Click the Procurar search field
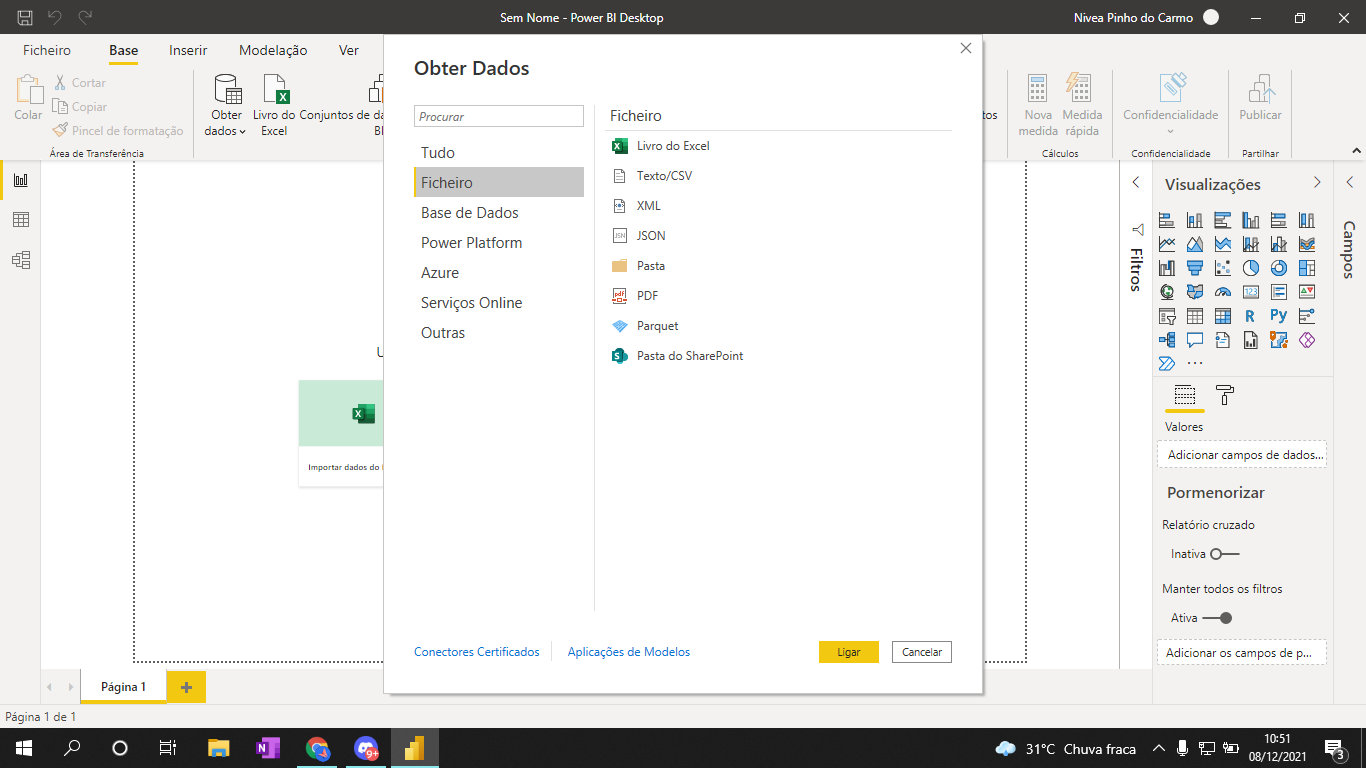Viewport: 1366px width, 768px height. coord(499,117)
